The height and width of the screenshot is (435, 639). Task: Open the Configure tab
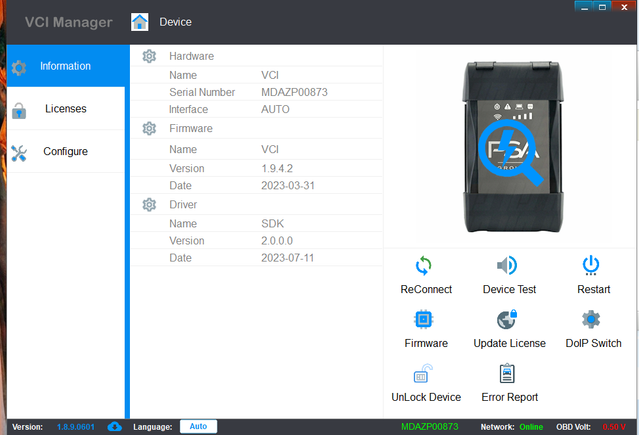[66, 152]
